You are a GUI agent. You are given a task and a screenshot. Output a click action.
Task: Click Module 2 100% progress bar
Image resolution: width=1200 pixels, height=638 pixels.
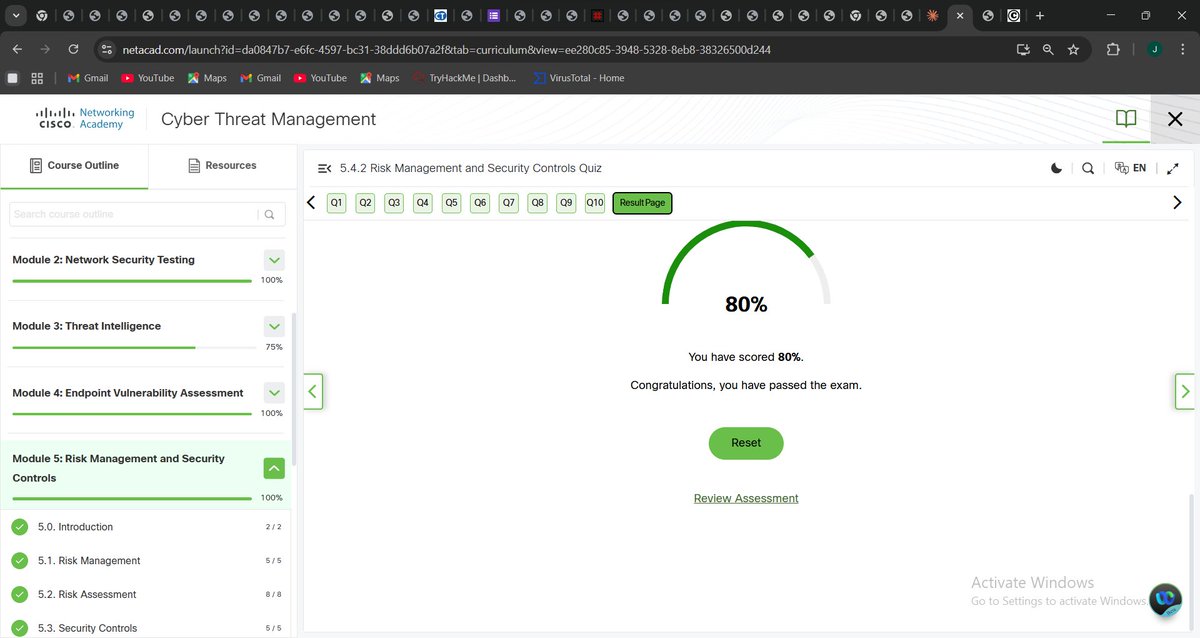click(132, 281)
